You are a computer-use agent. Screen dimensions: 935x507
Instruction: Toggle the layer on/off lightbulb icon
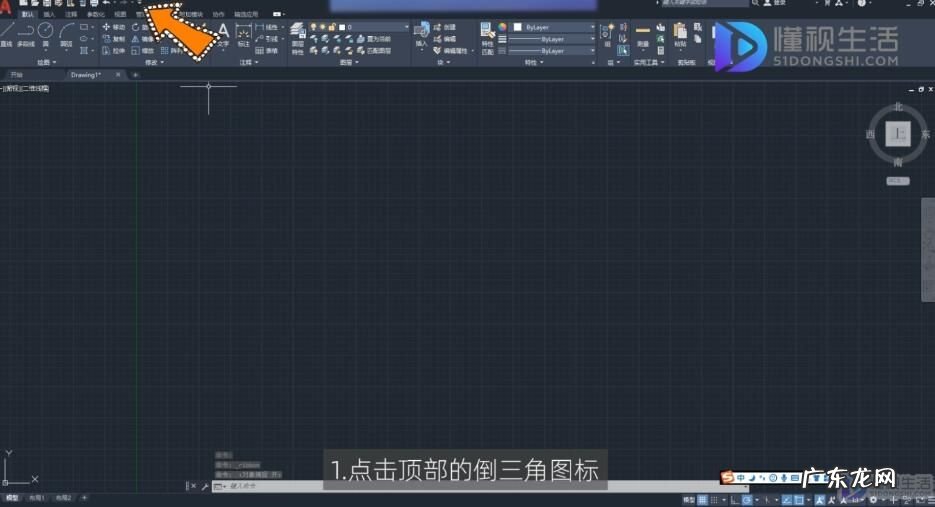(x=313, y=27)
